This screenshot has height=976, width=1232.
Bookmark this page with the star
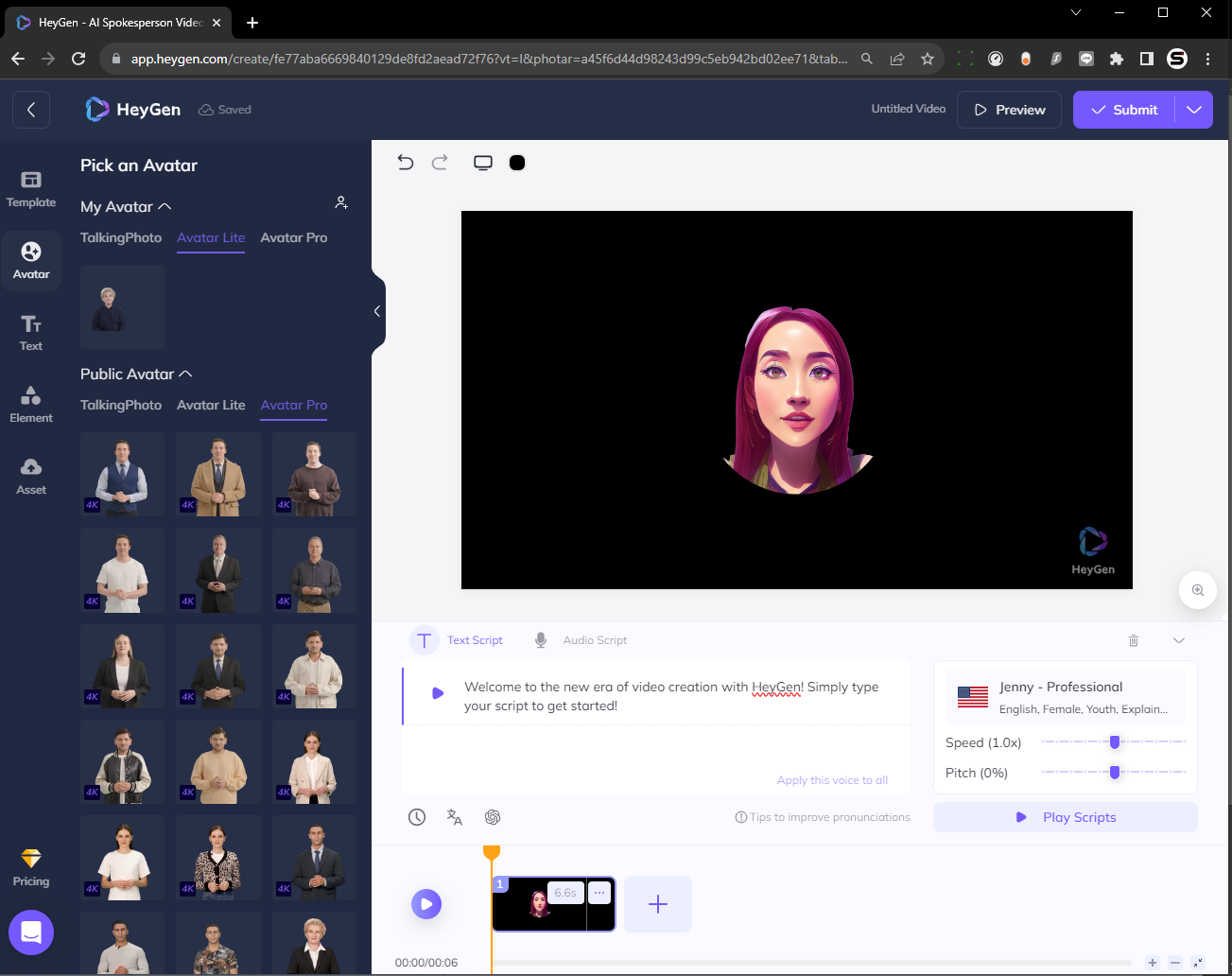click(x=928, y=59)
